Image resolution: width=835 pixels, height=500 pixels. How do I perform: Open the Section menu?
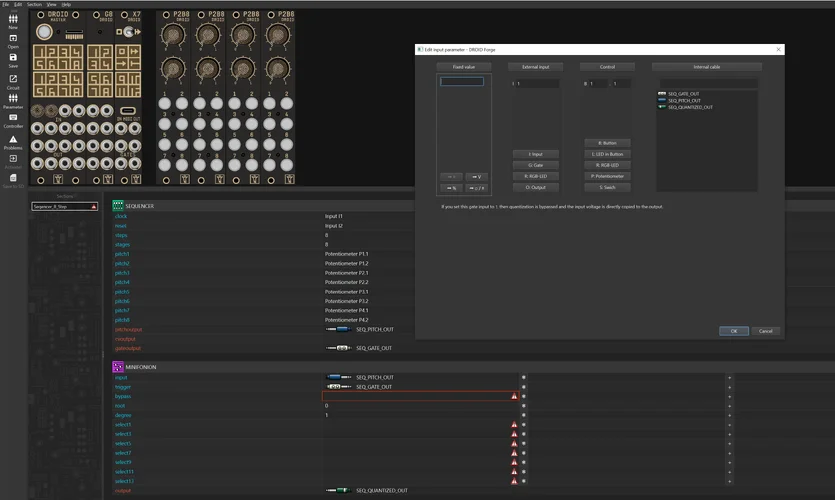[x=33, y=4]
